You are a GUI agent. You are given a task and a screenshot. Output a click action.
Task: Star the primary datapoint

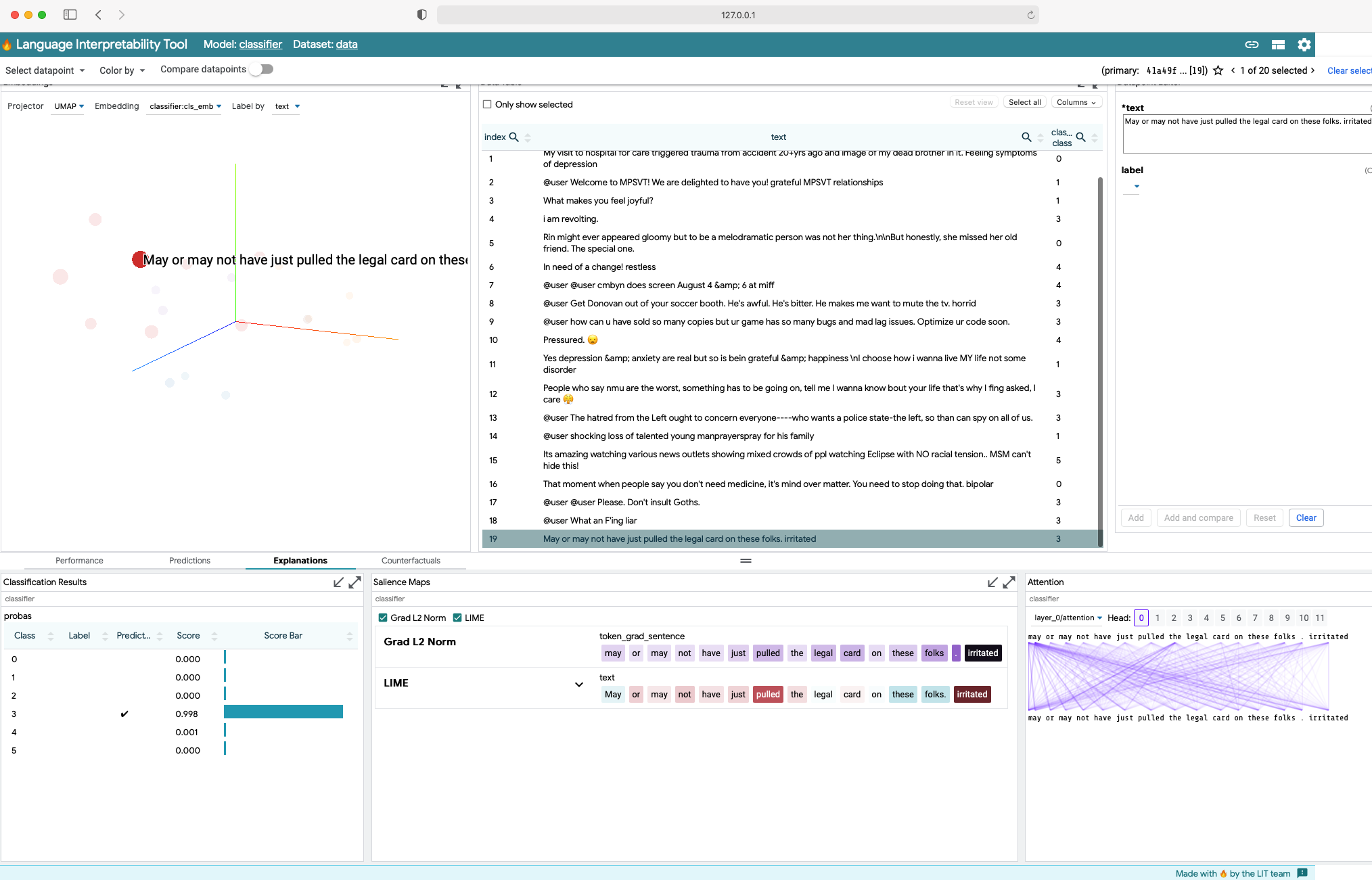[x=1218, y=70]
